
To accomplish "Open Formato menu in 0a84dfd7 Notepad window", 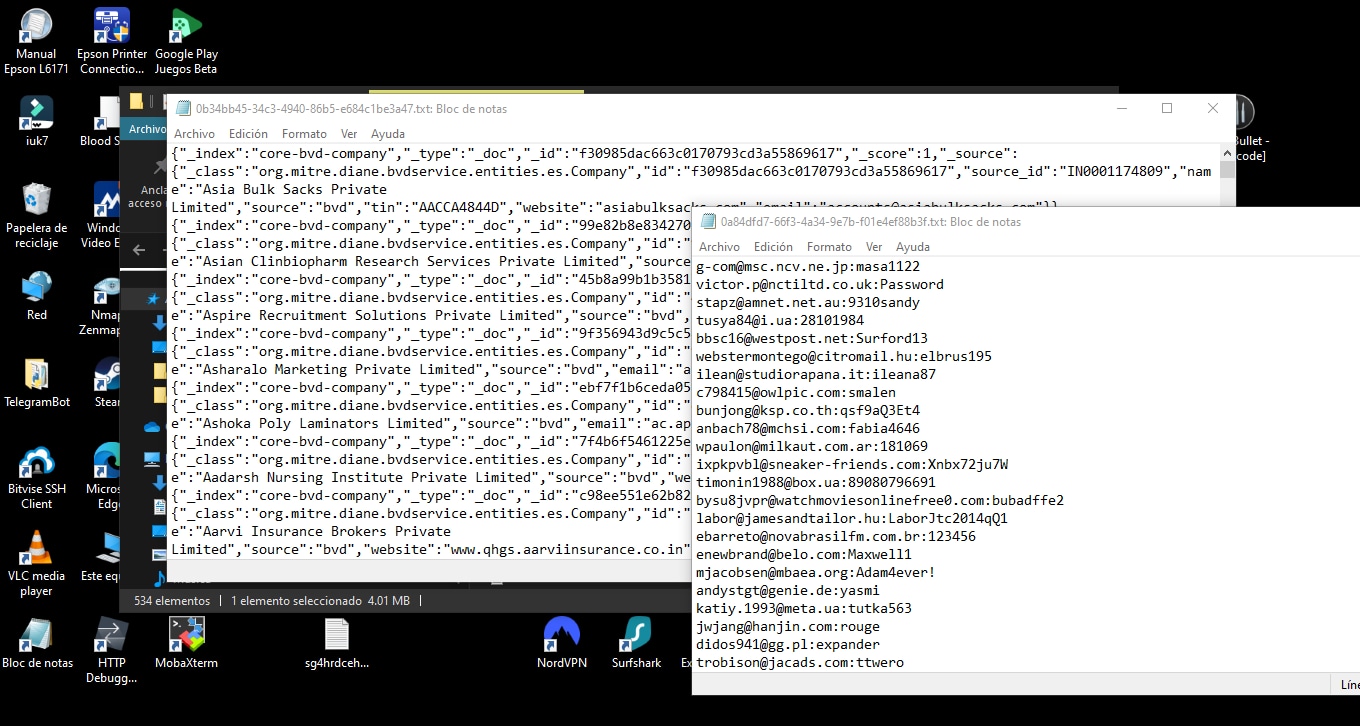I will (x=829, y=247).
